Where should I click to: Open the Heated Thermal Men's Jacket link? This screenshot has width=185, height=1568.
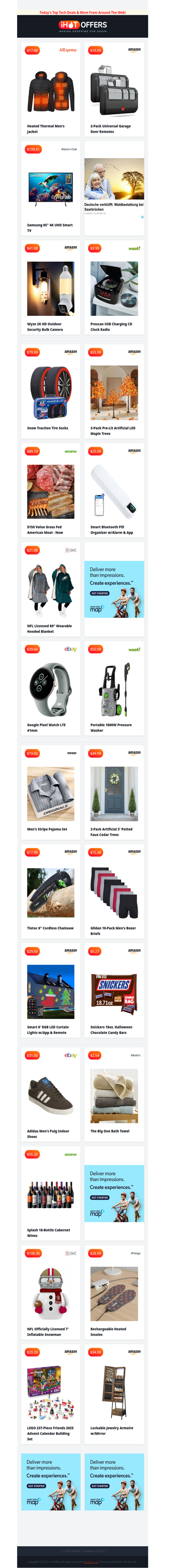pos(46,129)
